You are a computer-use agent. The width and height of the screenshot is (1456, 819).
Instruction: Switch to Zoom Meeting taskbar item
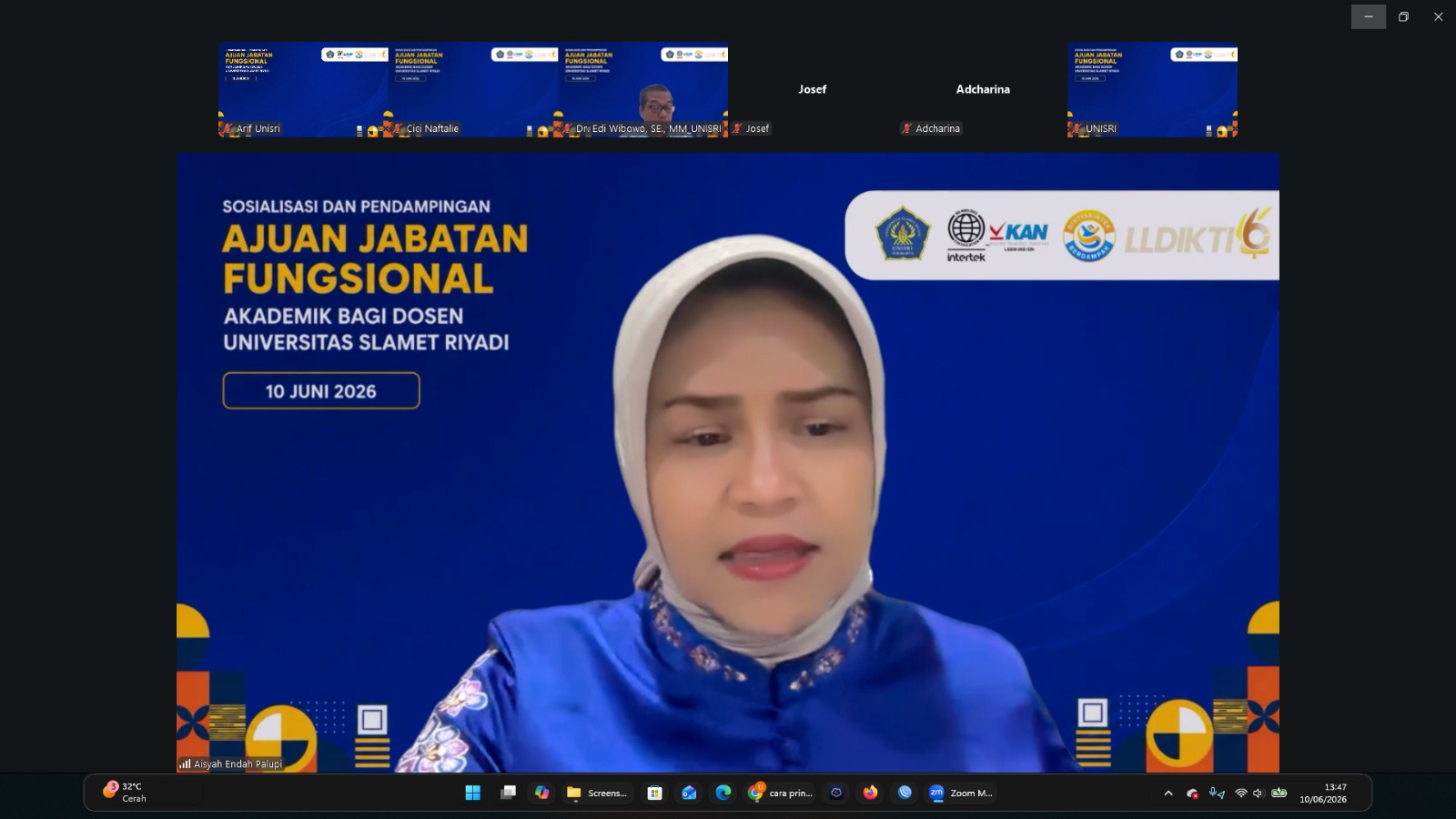[960, 793]
